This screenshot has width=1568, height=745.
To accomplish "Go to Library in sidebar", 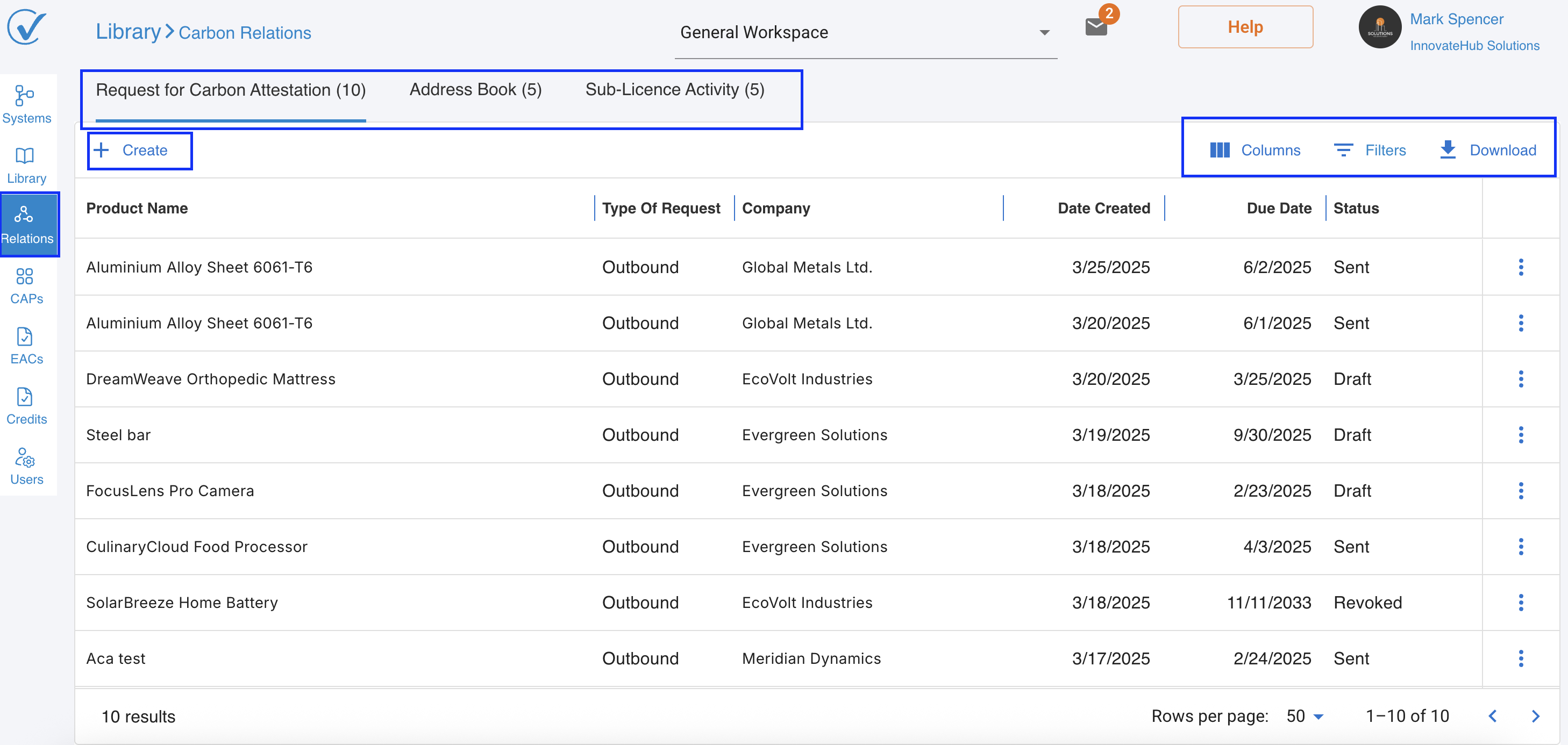I will click(26, 165).
